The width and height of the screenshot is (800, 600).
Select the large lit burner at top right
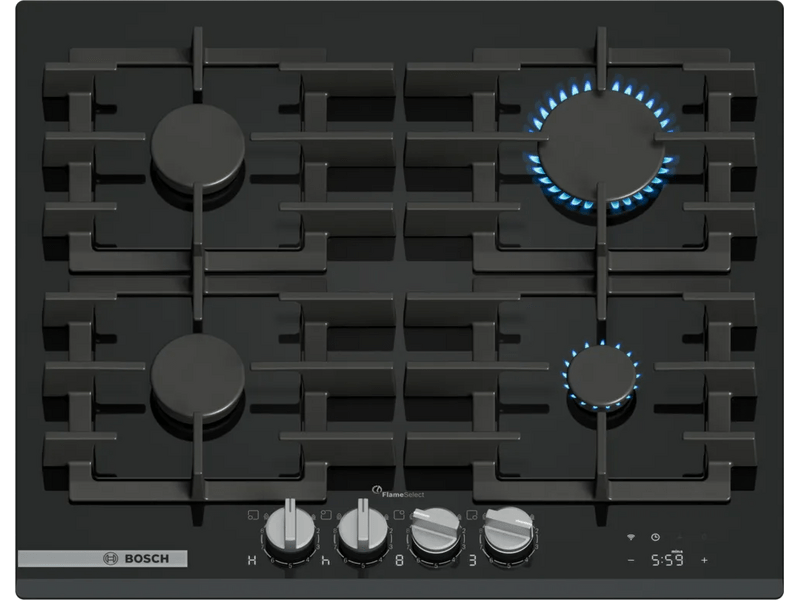click(600, 146)
